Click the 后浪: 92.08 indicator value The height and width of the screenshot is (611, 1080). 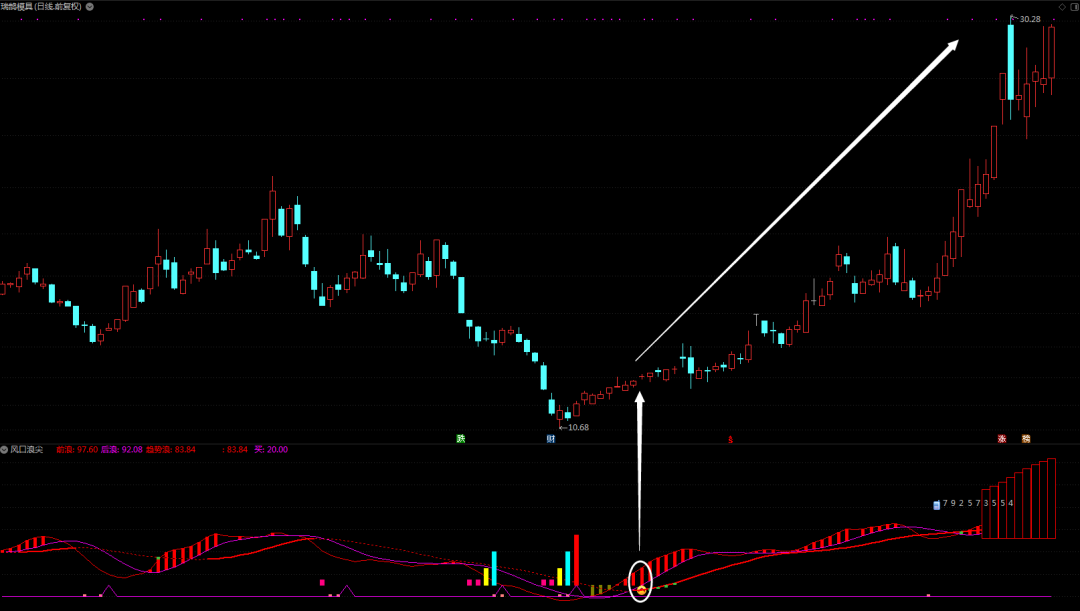[122, 449]
